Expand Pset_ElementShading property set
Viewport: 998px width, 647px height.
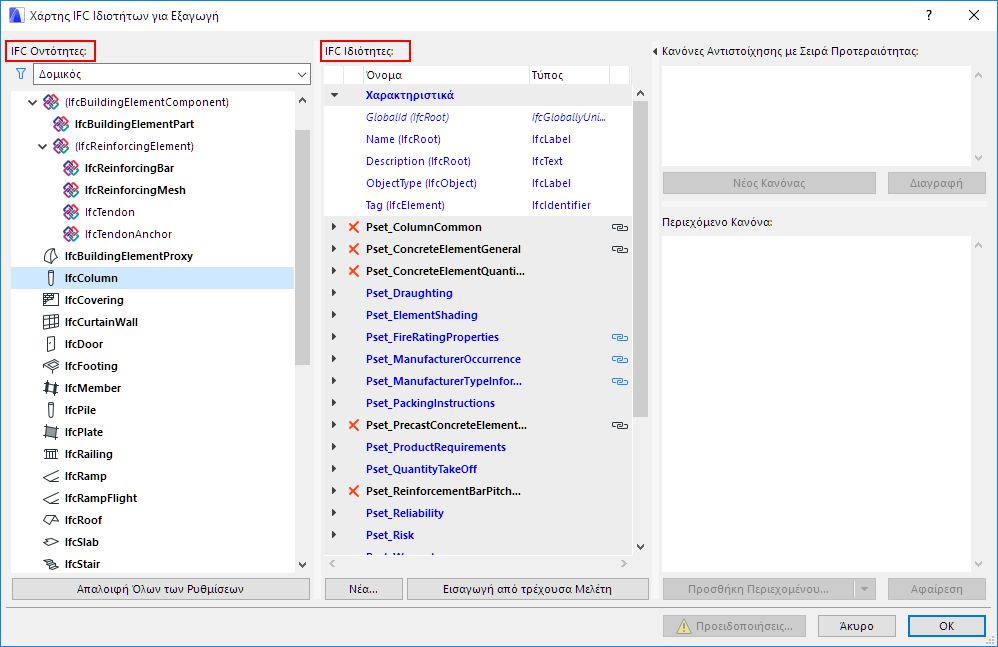tap(334, 315)
